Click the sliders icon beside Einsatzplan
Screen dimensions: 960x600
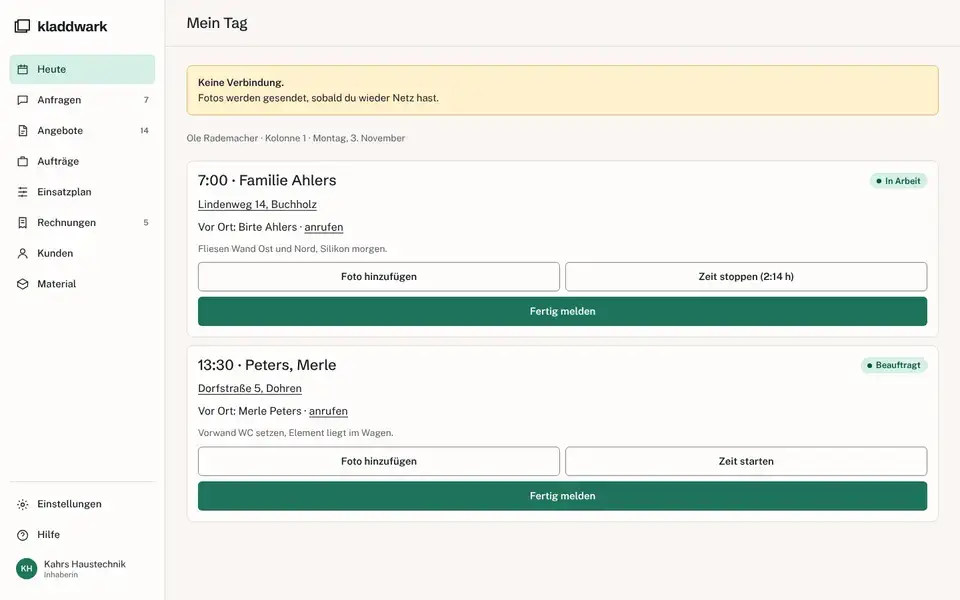coord(23,192)
